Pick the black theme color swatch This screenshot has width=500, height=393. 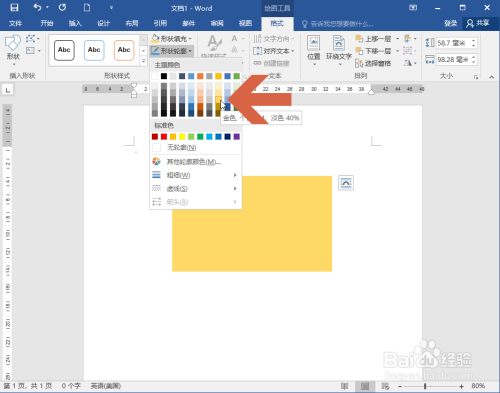[164, 76]
